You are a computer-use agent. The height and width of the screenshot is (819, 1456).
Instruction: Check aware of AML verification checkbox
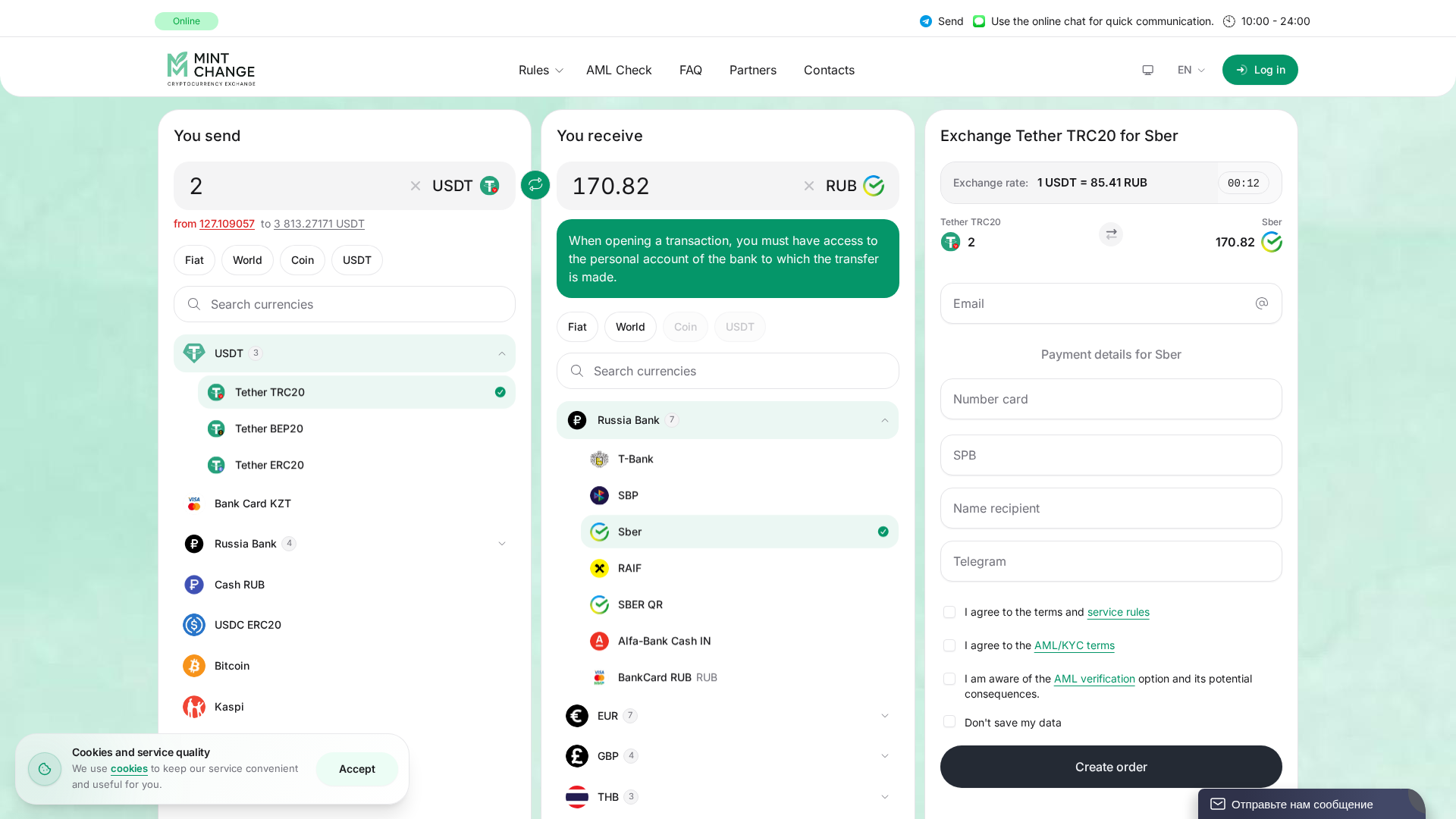coord(949,679)
